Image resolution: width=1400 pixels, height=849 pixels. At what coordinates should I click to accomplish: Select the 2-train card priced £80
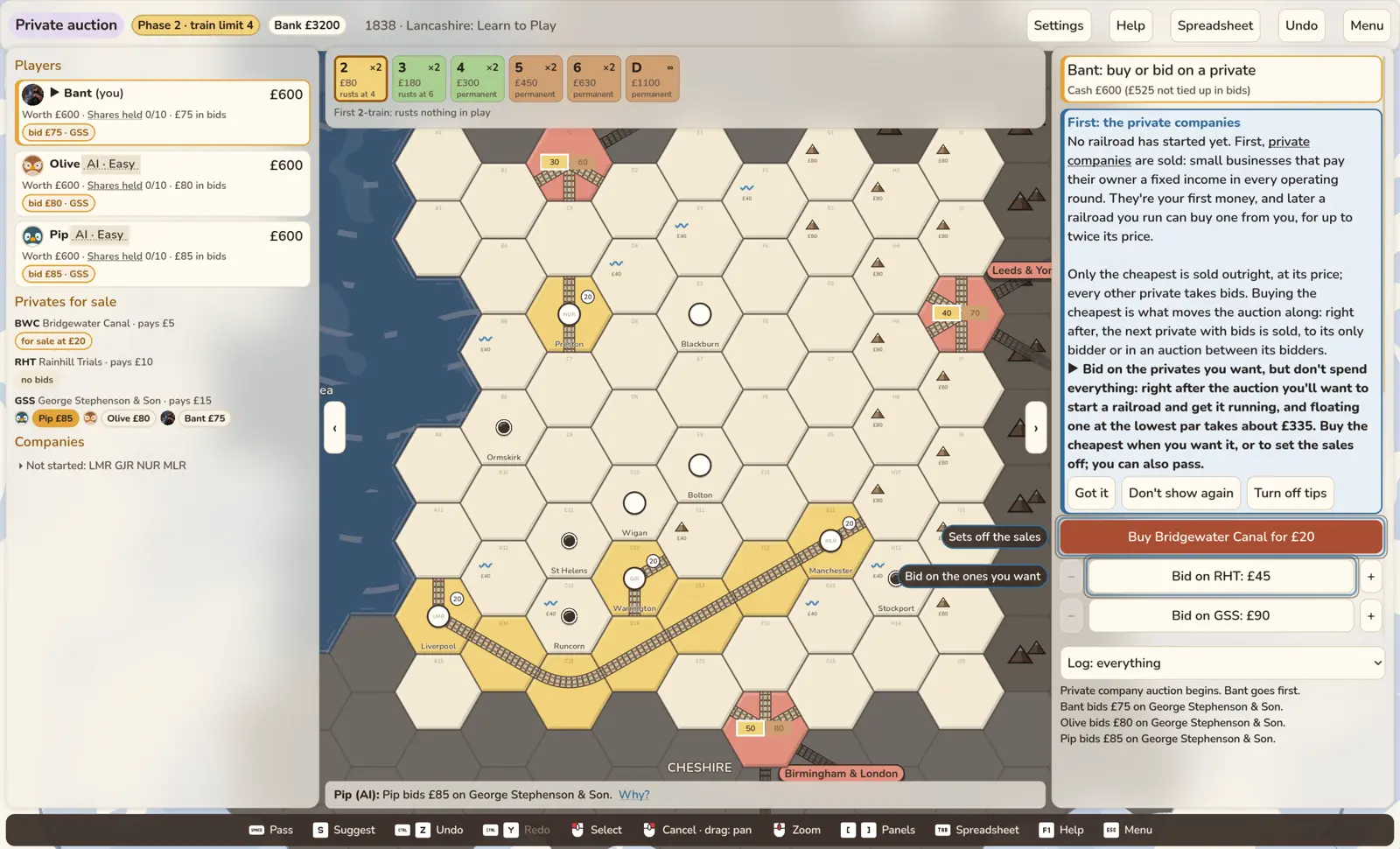click(x=360, y=79)
